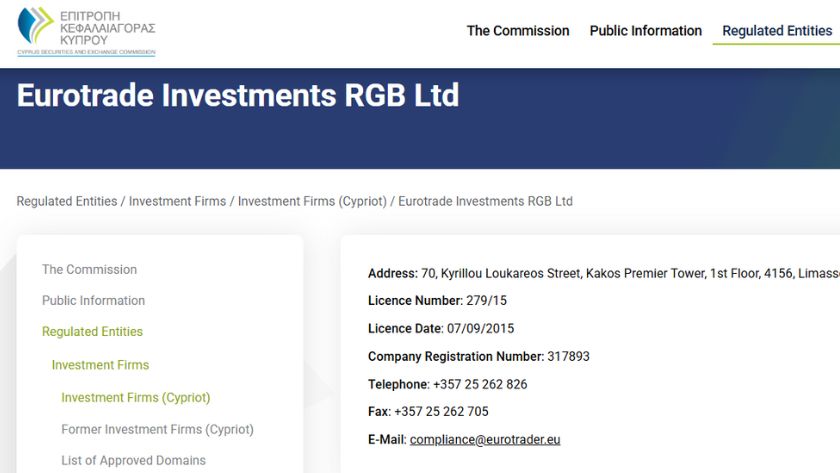
Task: Click the licence number 279/15 text
Action: [486, 301]
